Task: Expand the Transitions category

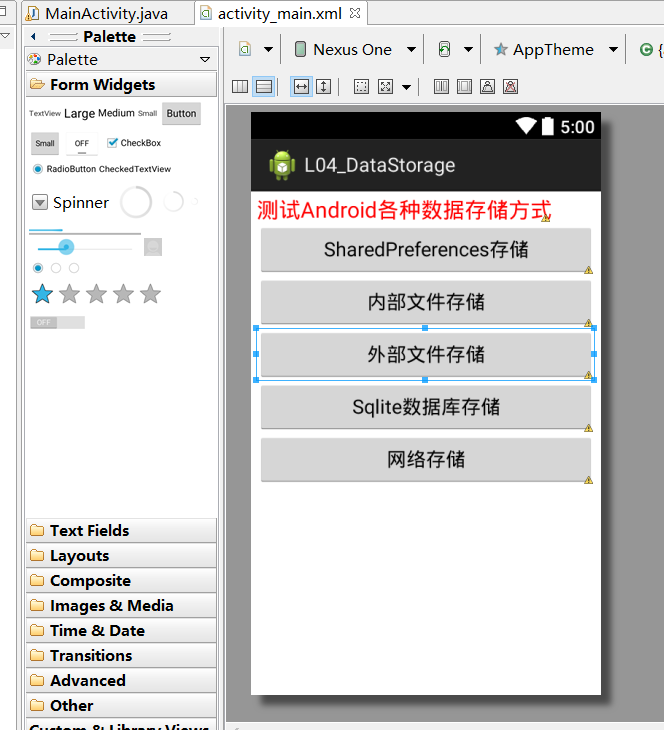Action: pyautogui.click(x=121, y=656)
